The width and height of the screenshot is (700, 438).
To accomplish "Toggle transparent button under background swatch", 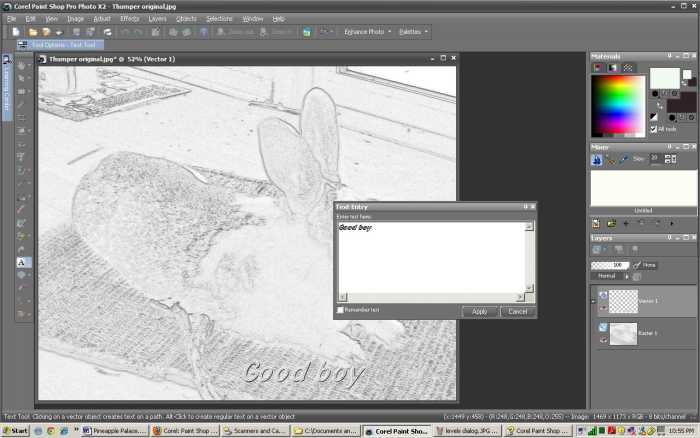I will click(x=691, y=117).
